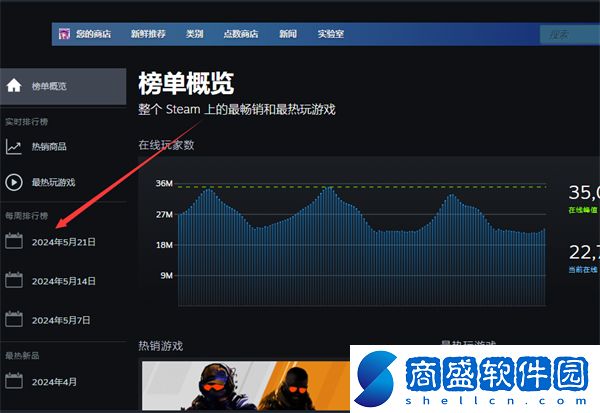Image resolution: width=600 pixels, height=413 pixels.
Task: Click the calendar icon beside 2024年5月21日
Action: (x=14, y=241)
